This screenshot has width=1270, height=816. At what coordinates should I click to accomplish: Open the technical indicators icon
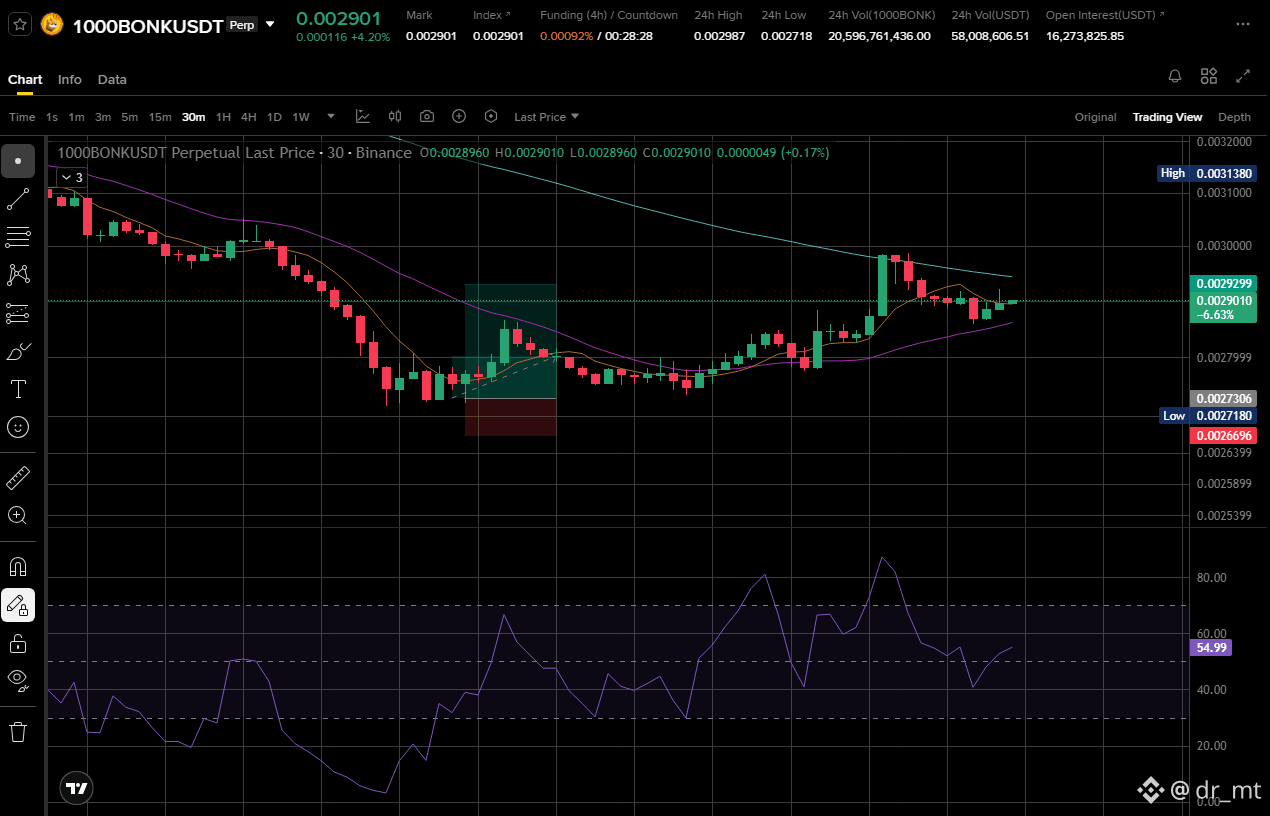363,117
